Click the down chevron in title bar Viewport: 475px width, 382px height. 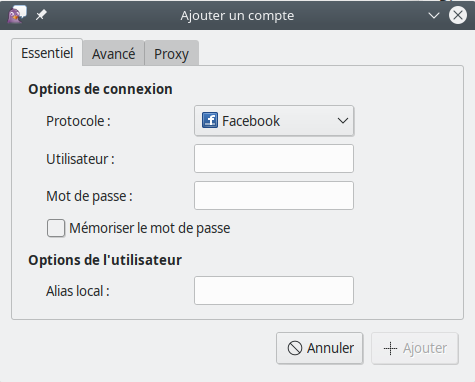click(434, 15)
